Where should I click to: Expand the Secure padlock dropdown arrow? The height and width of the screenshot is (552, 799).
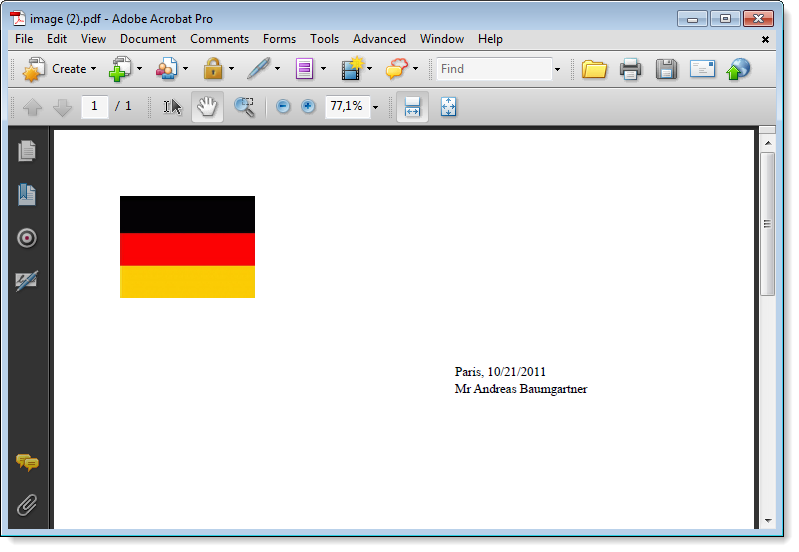(231, 69)
